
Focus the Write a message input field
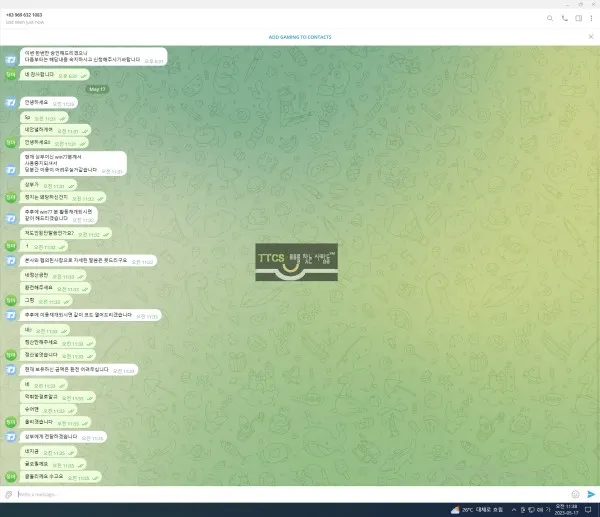click(293, 494)
